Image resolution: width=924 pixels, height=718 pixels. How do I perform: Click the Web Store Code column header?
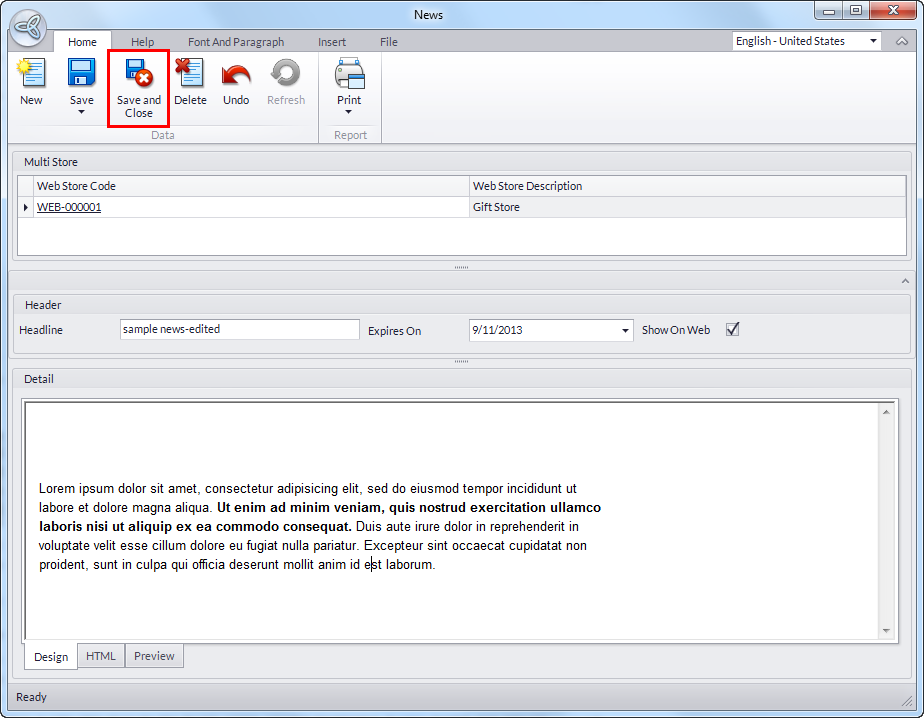pos(251,186)
